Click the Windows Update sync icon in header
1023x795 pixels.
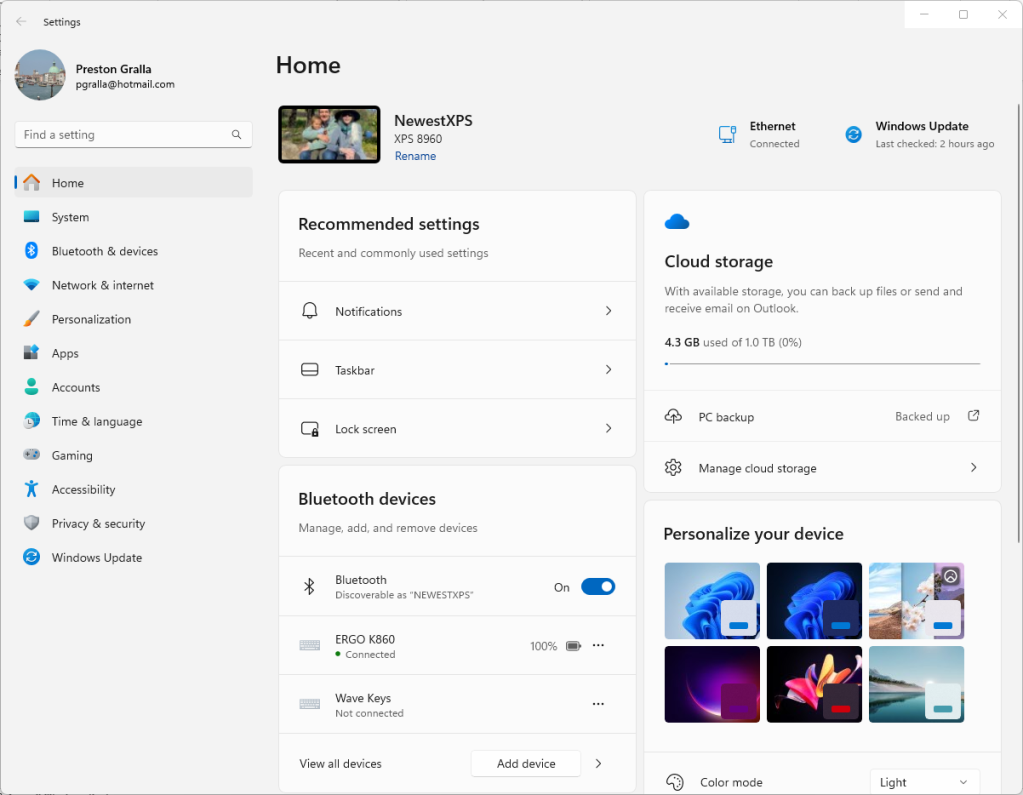[x=853, y=134]
